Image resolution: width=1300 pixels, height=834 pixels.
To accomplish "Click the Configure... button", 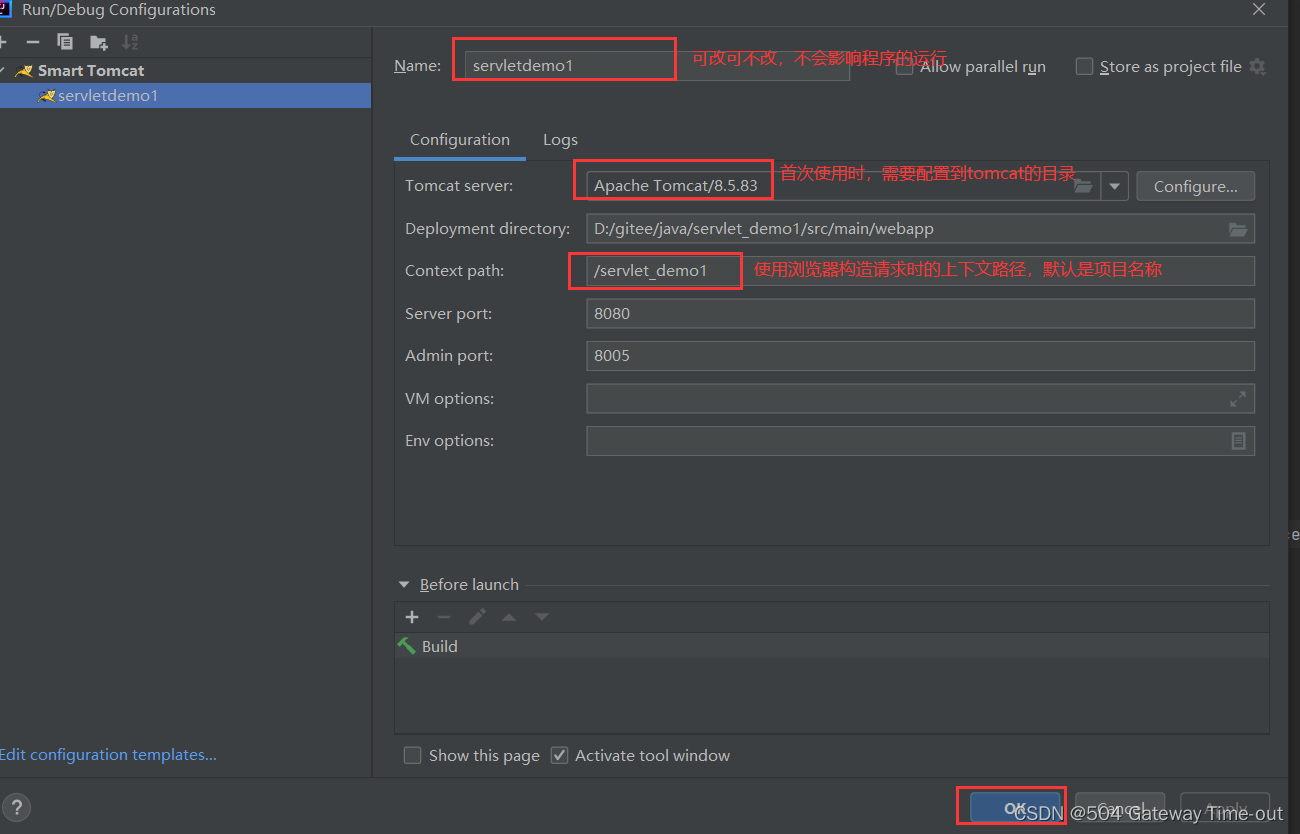I will (x=1196, y=187).
